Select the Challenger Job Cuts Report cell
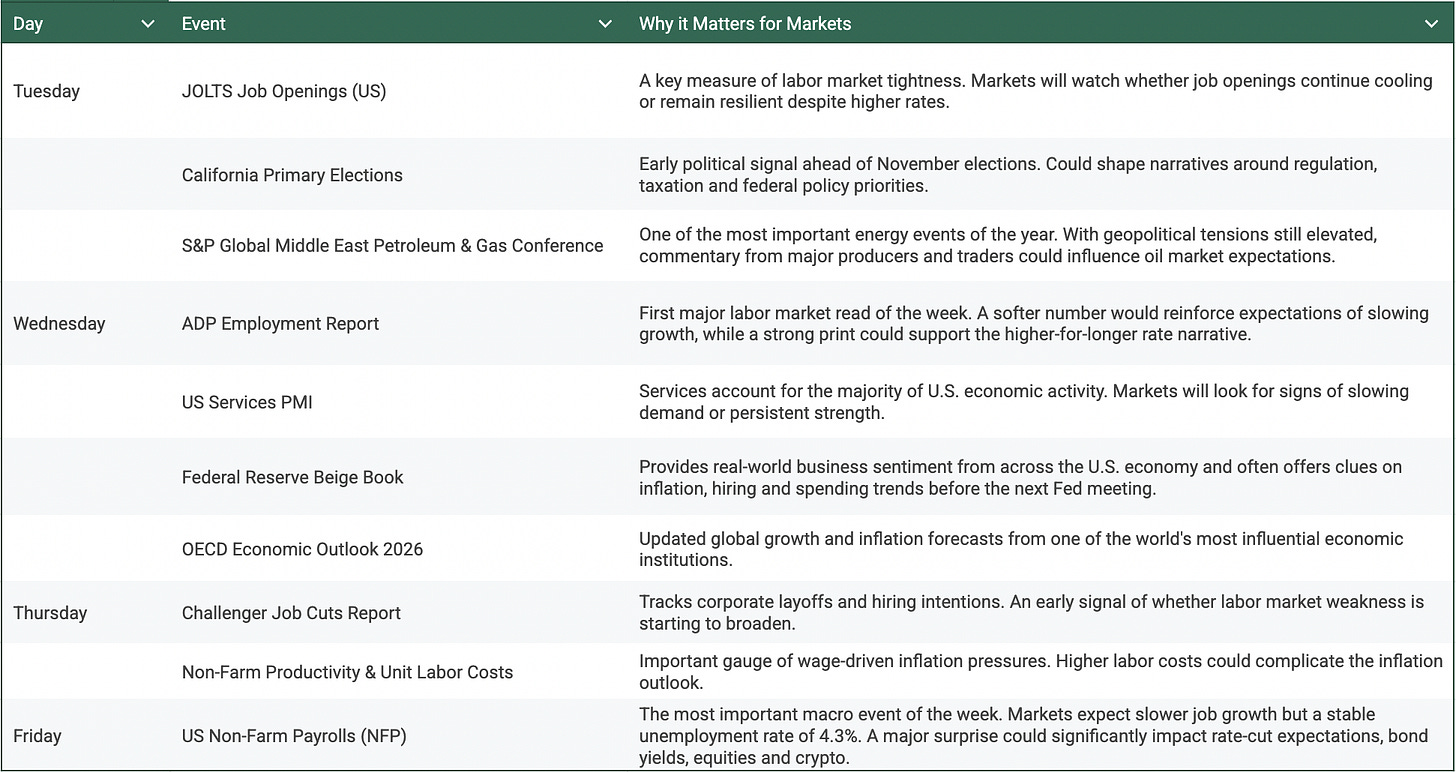Screen dimensions: 1456x772 (x=291, y=614)
